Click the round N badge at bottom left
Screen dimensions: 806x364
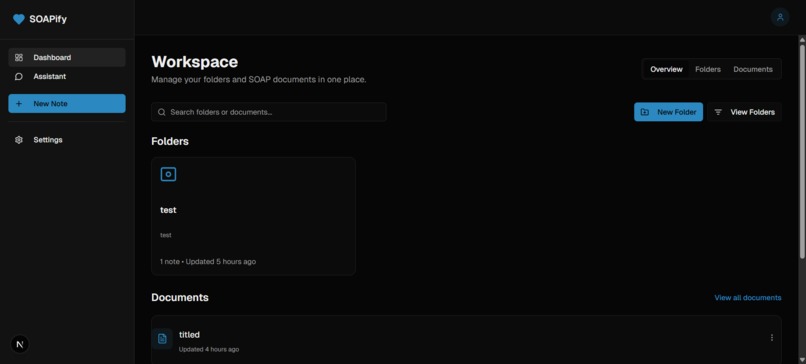coord(20,344)
